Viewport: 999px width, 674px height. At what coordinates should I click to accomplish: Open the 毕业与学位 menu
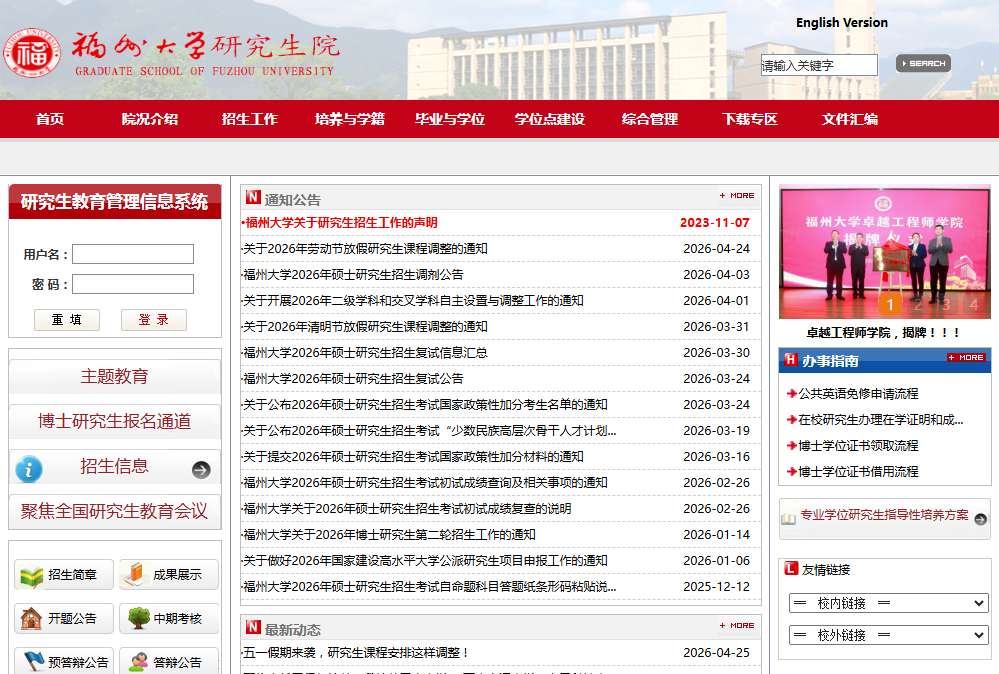click(x=450, y=119)
